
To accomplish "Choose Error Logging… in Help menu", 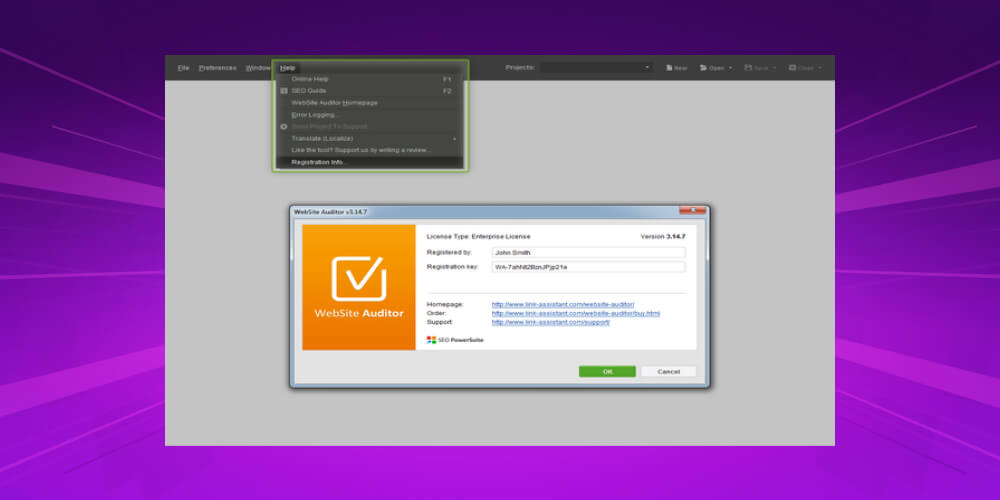I will [x=370, y=115].
